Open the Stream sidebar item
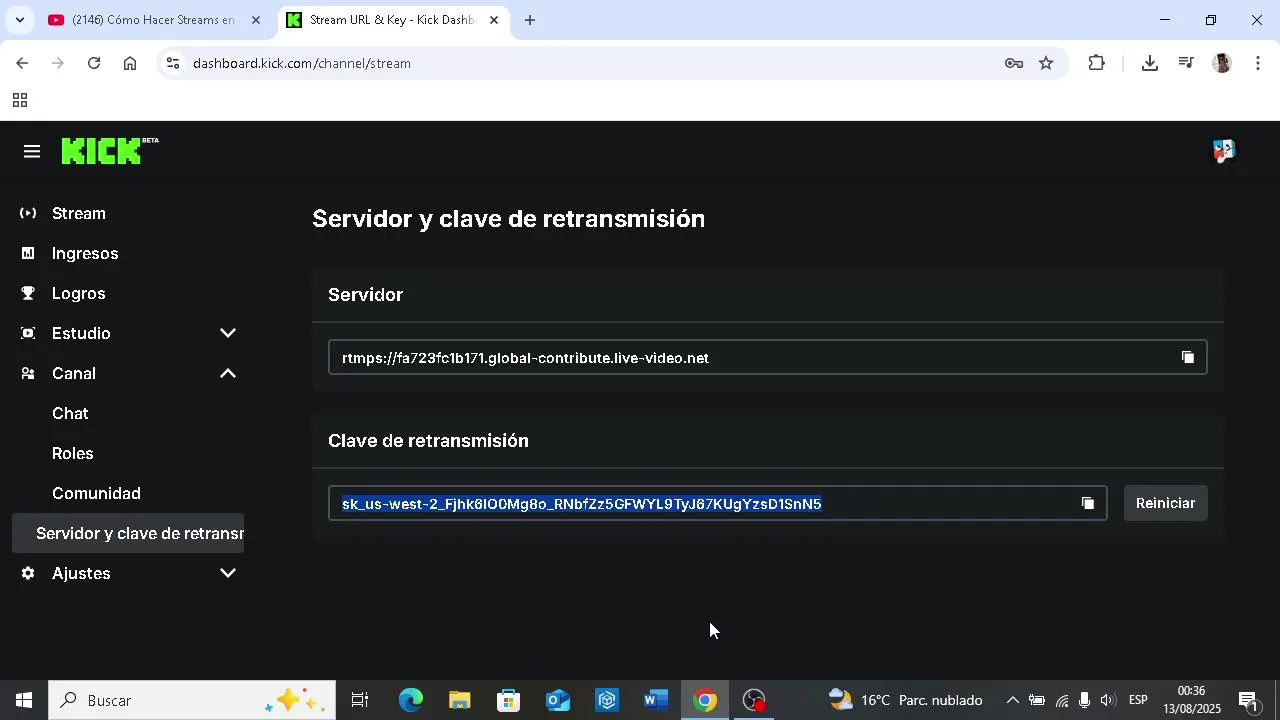This screenshot has height=720, width=1280. (x=128, y=213)
